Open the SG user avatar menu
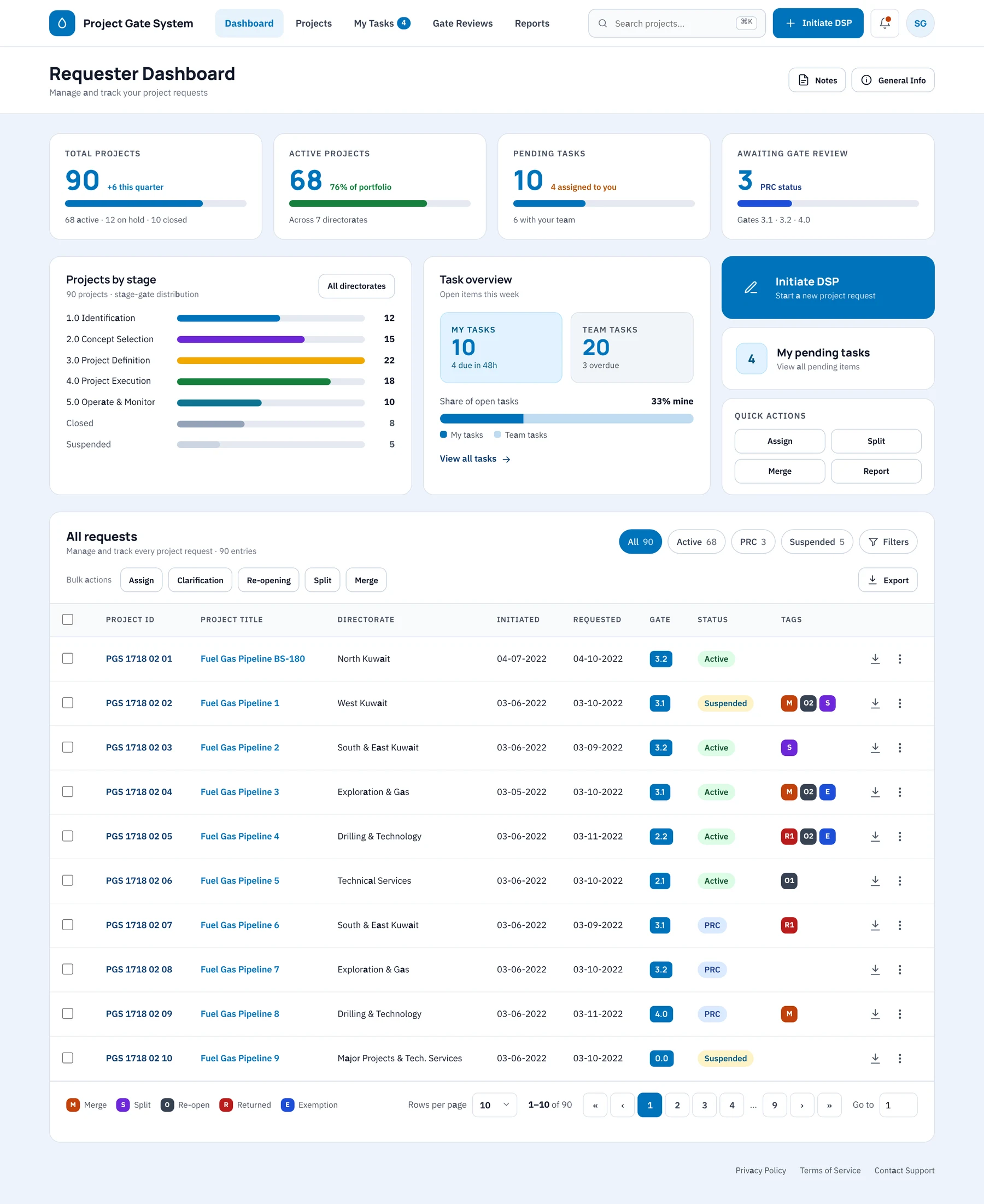 coord(920,24)
